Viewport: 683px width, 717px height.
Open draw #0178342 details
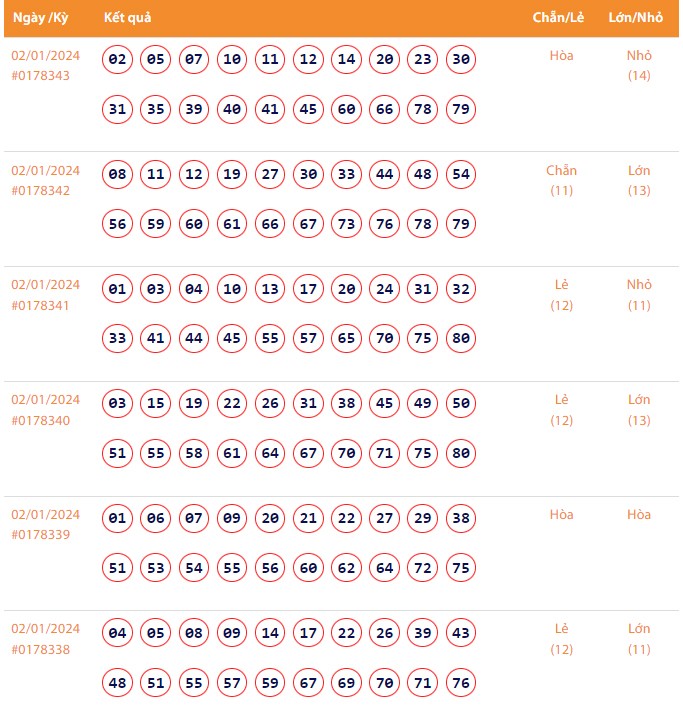pos(41,190)
